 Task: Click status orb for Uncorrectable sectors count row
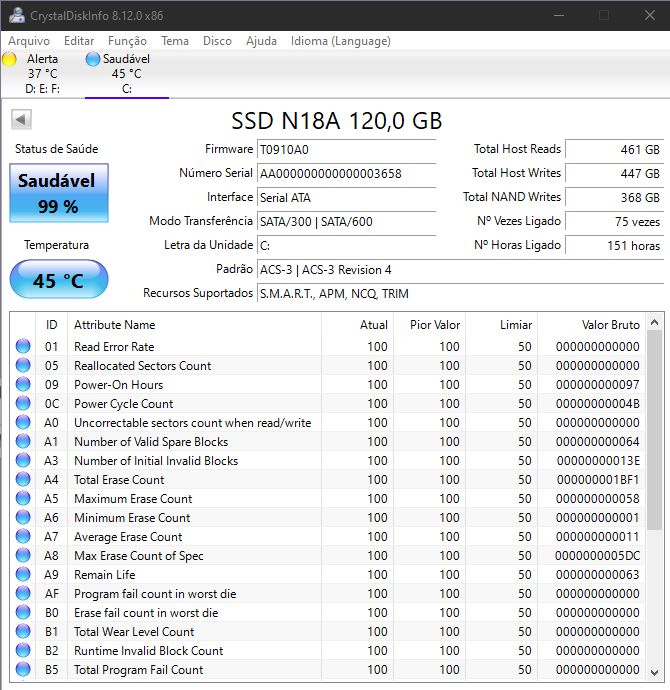tap(23, 422)
